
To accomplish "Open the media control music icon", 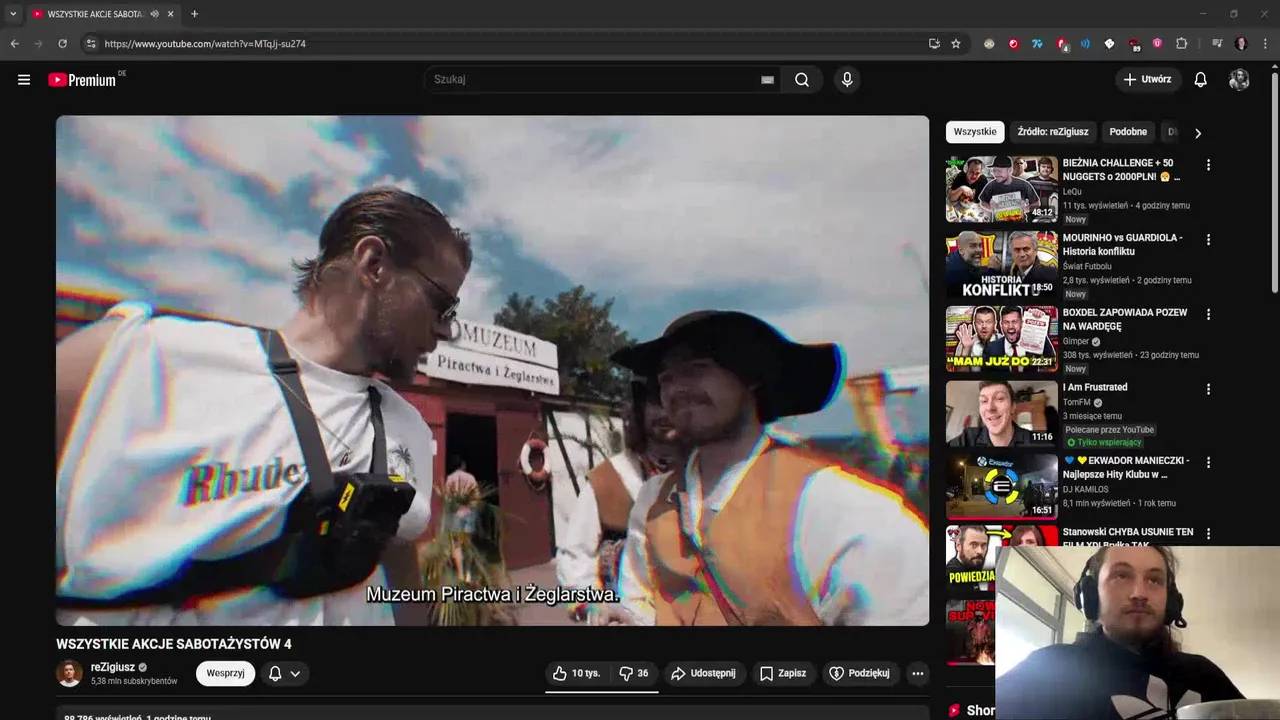I will [x=1217, y=44].
